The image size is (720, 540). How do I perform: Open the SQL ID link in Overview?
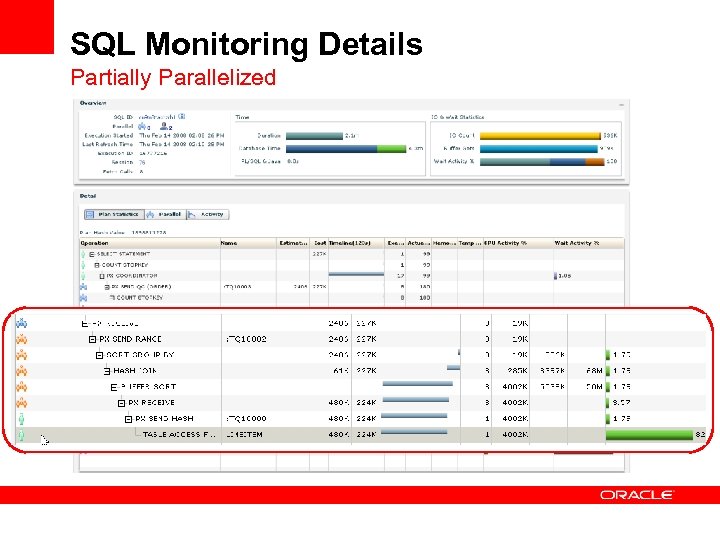[157, 117]
